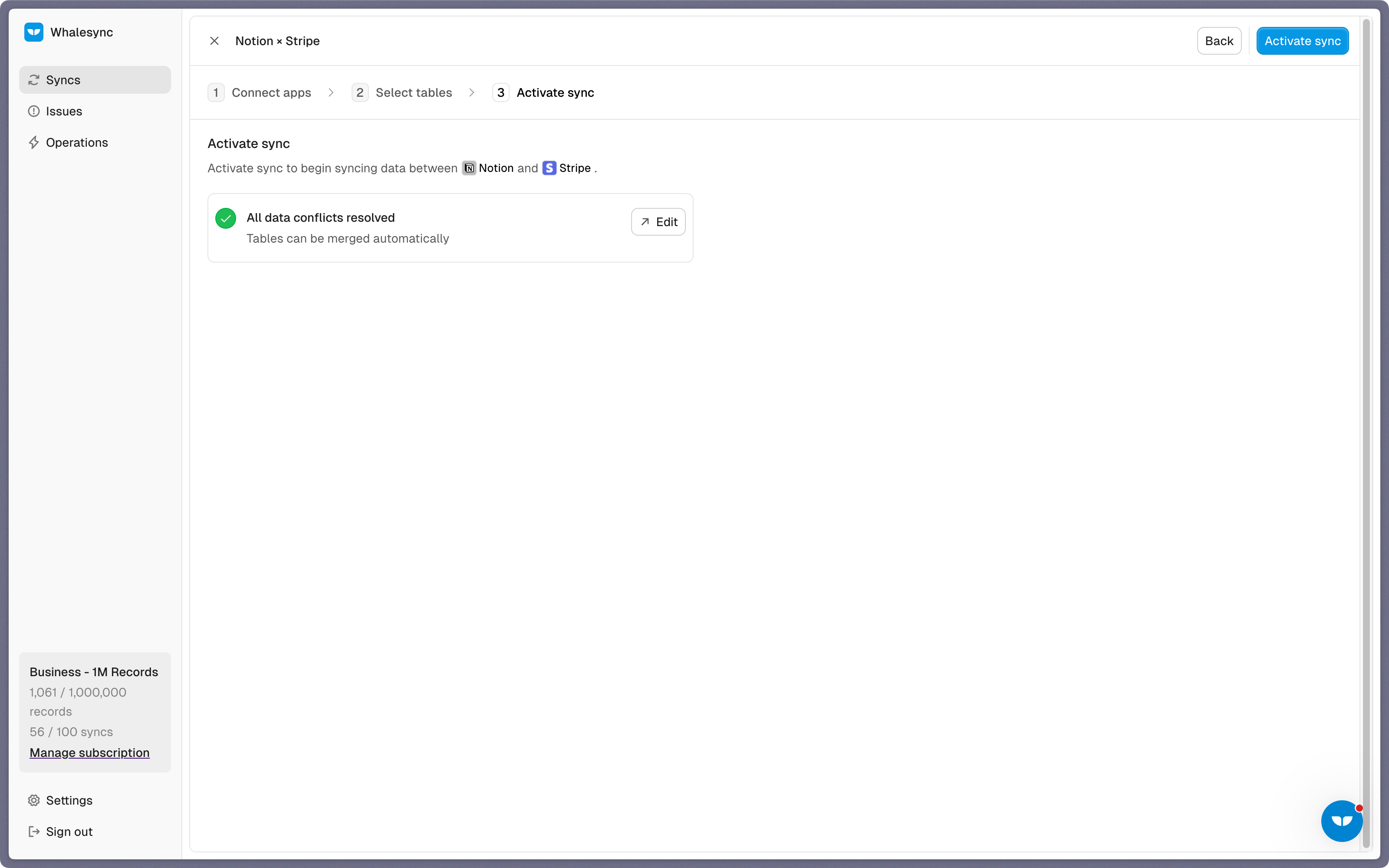Click the step number 1 badge
The height and width of the screenshot is (868, 1389).
pos(216,92)
